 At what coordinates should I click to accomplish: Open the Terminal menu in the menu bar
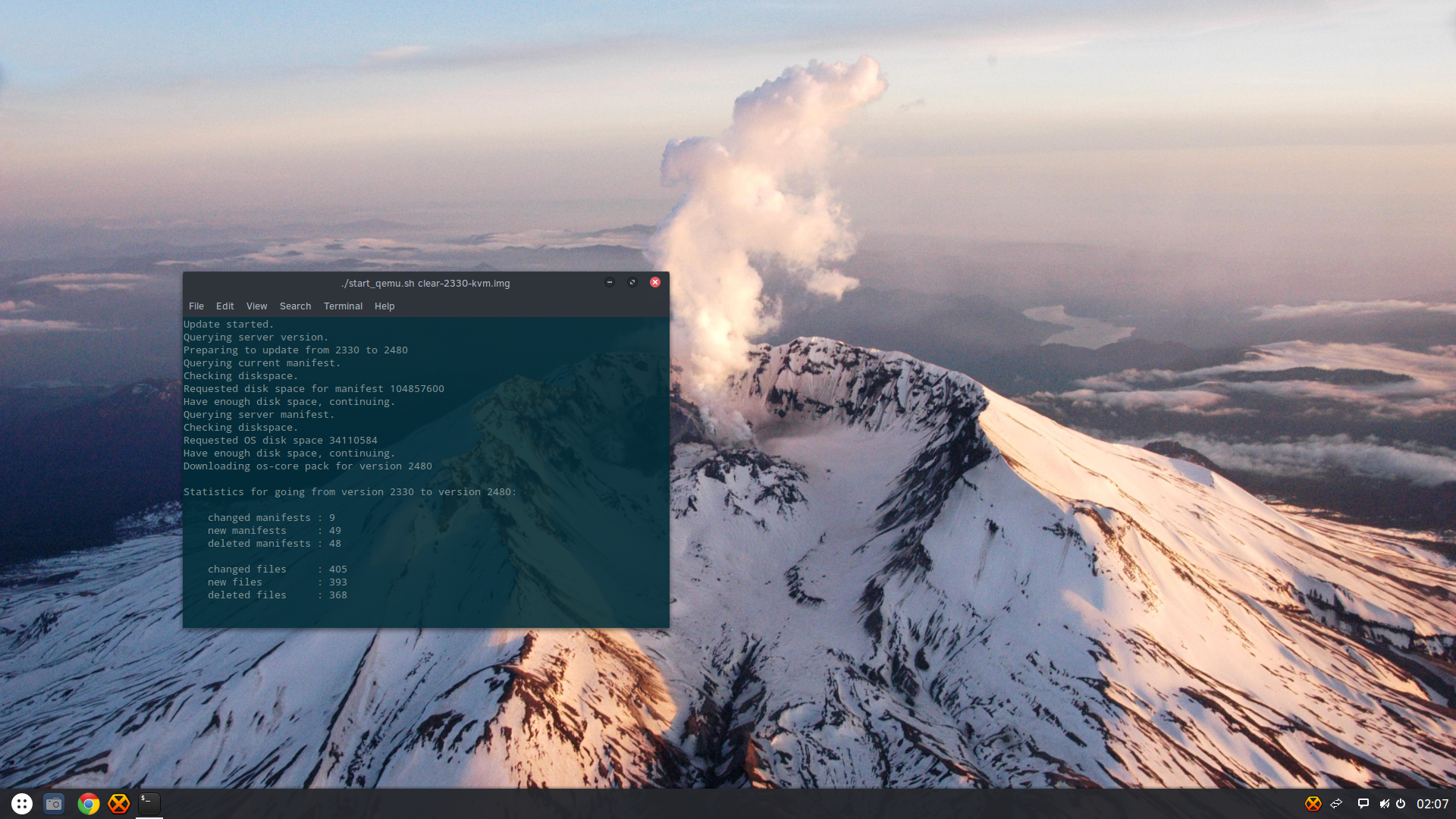click(343, 306)
